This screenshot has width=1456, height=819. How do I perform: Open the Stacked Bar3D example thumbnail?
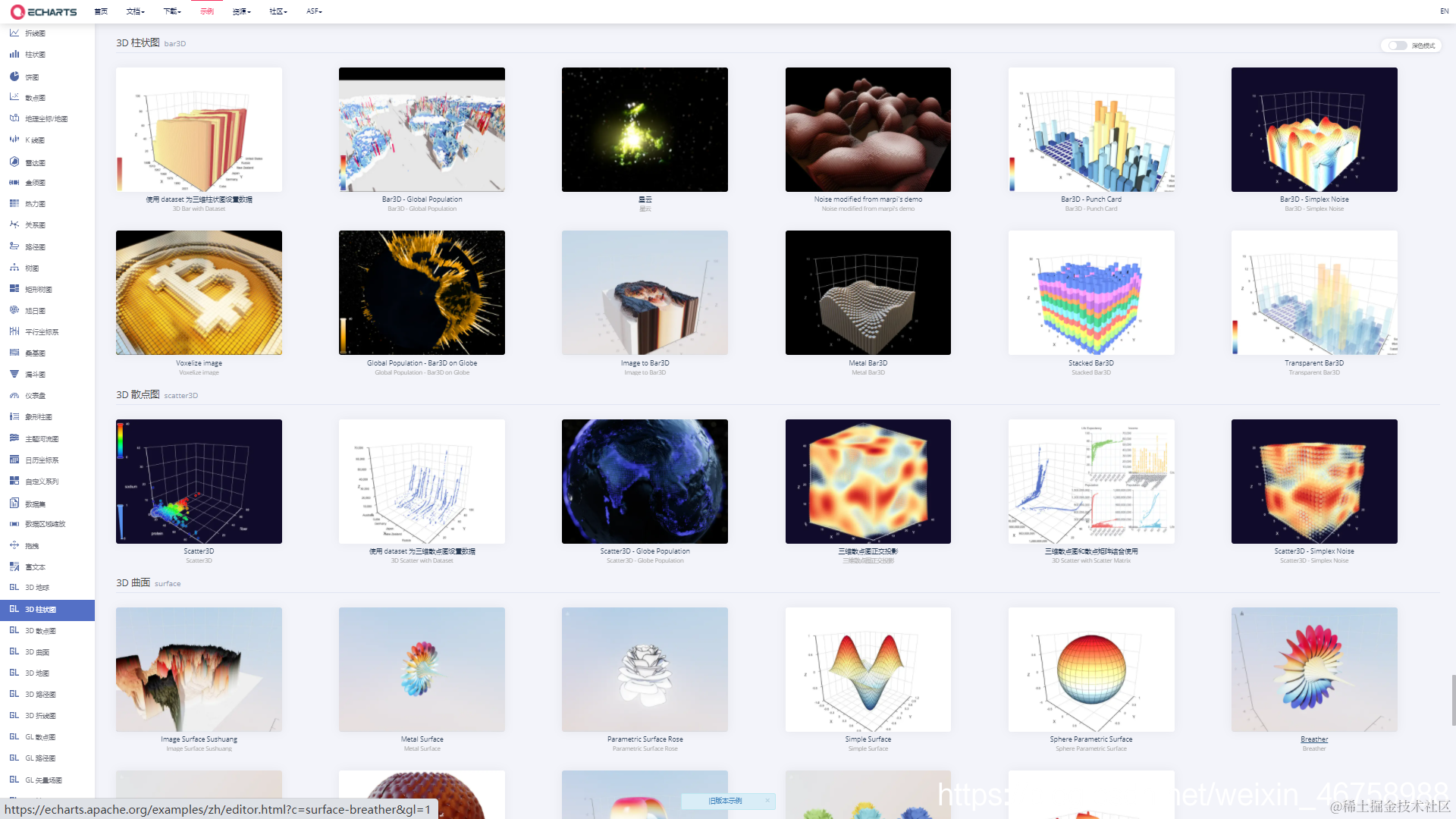[x=1091, y=293]
